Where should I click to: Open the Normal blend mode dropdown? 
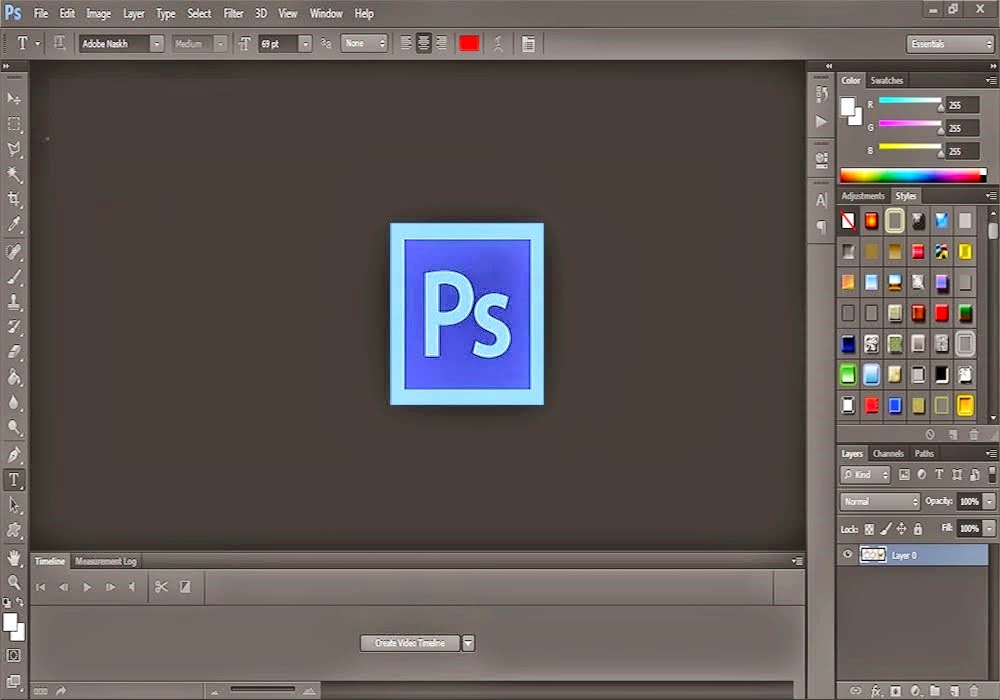pos(880,500)
